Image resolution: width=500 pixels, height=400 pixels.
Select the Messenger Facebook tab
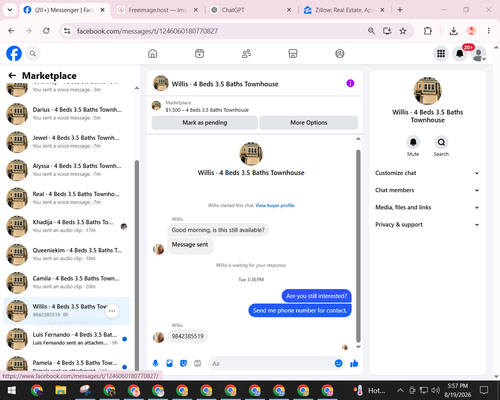tap(64, 10)
